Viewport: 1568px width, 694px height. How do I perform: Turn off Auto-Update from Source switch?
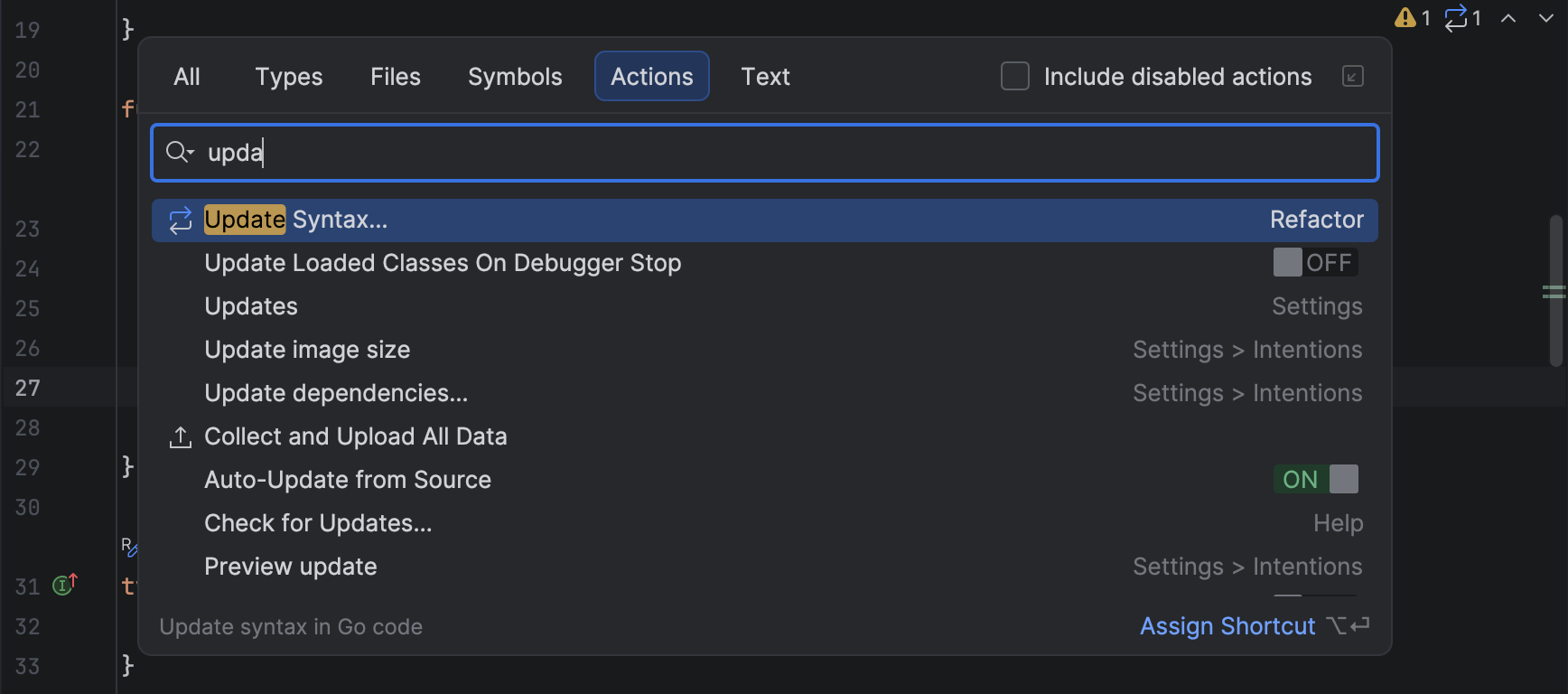tap(1315, 480)
